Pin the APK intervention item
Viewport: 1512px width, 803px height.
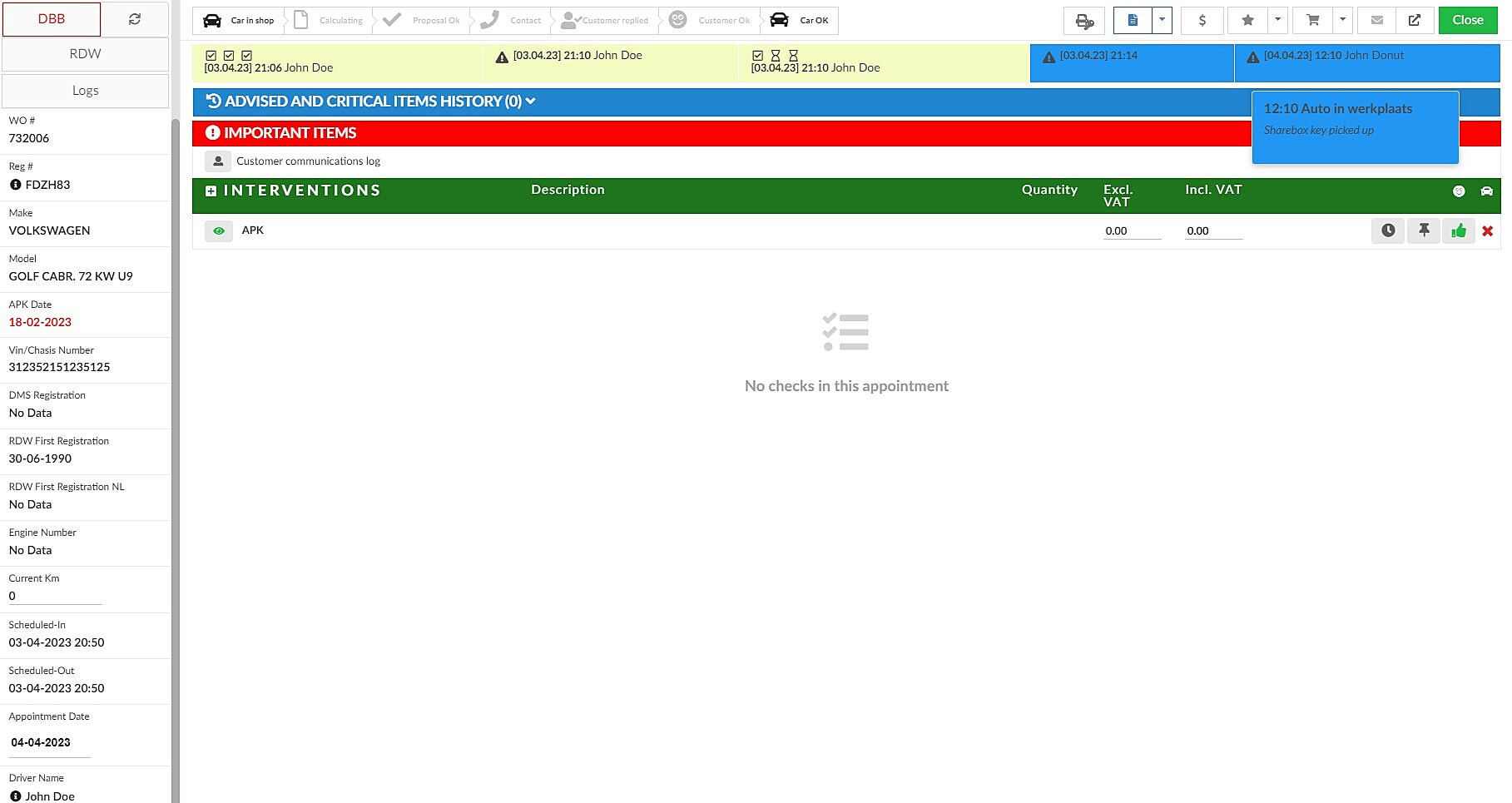tap(1424, 230)
